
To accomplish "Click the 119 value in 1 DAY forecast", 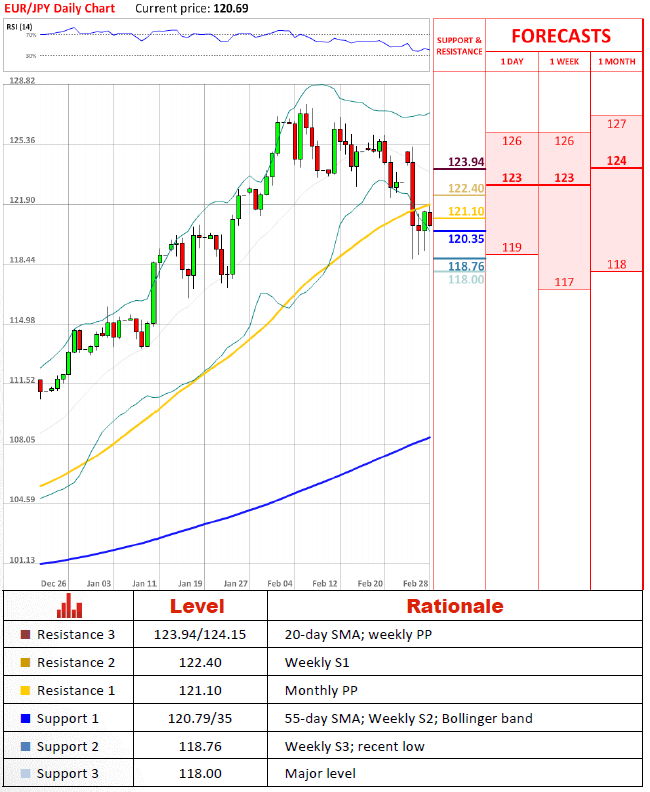I will [x=512, y=248].
